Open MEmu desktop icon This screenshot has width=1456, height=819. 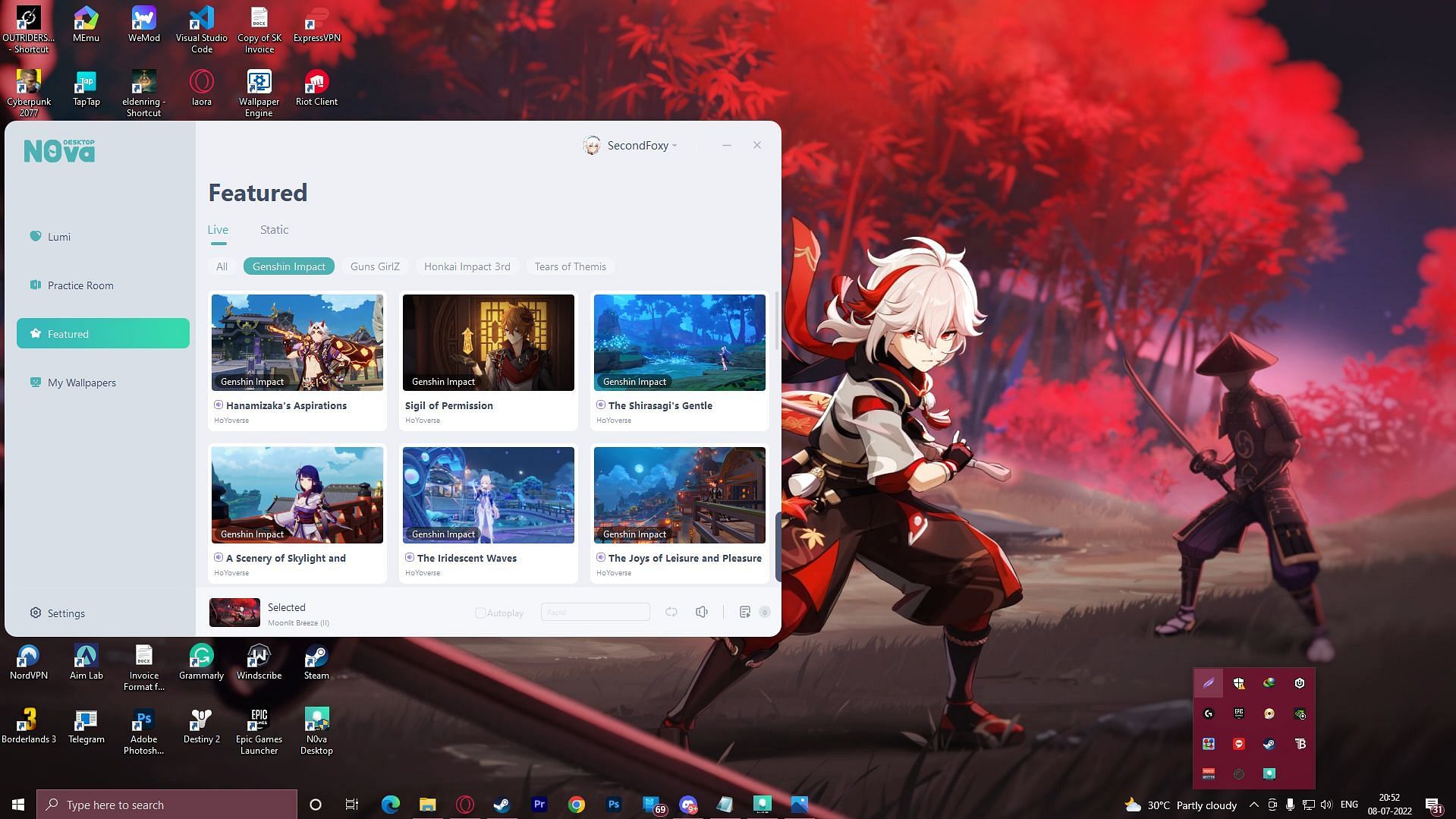point(86,25)
